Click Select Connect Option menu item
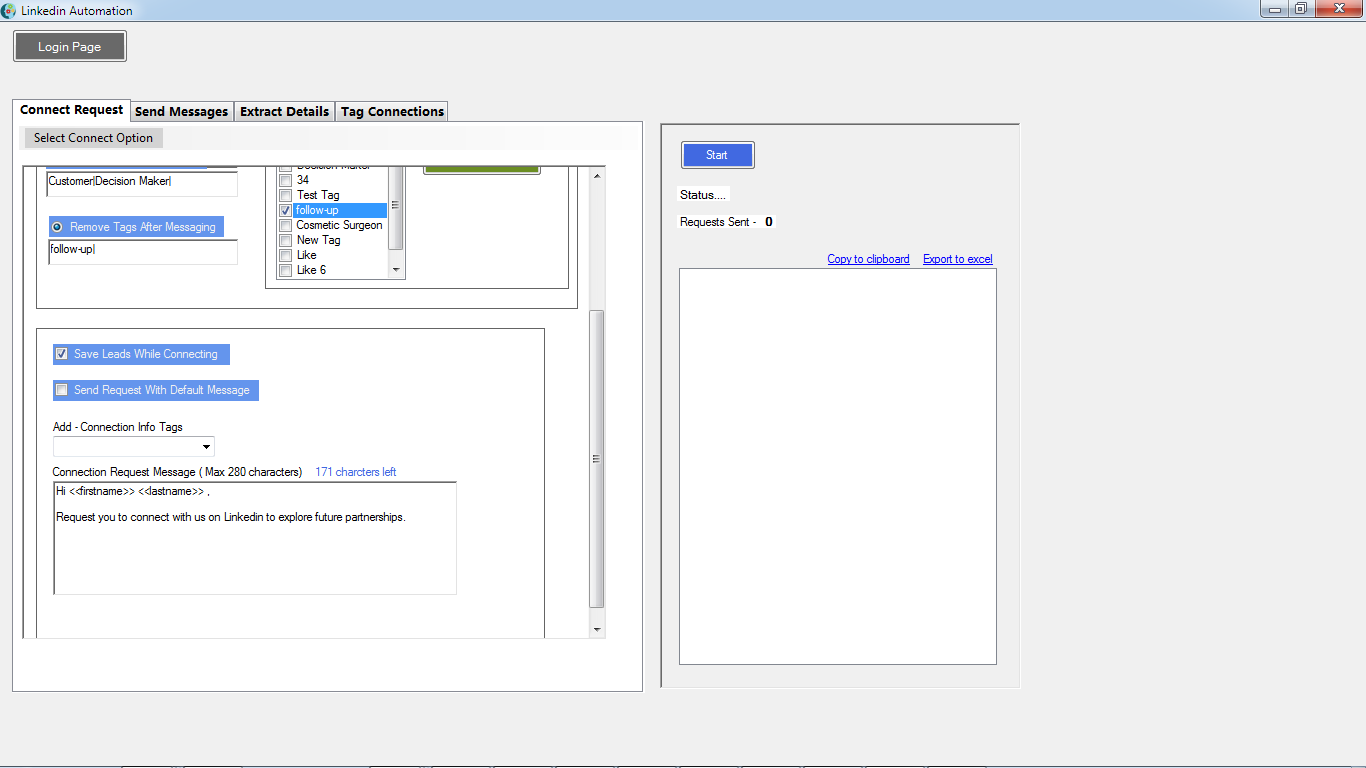Screen dimensions: 1366x768 tap(94, 138)
